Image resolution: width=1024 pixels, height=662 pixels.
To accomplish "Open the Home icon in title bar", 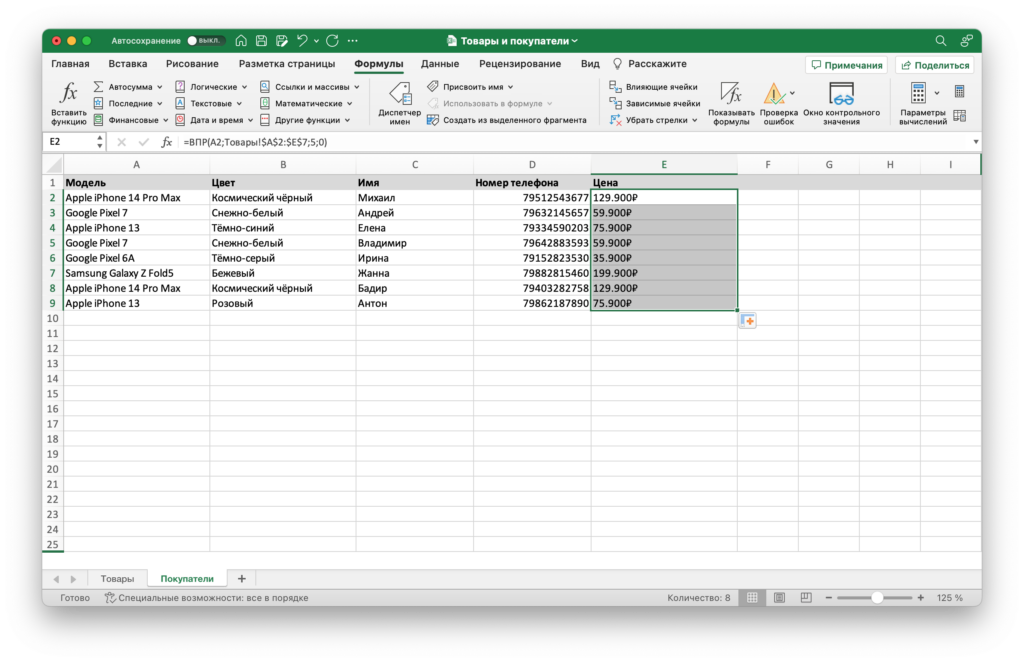I will point(241,40).
